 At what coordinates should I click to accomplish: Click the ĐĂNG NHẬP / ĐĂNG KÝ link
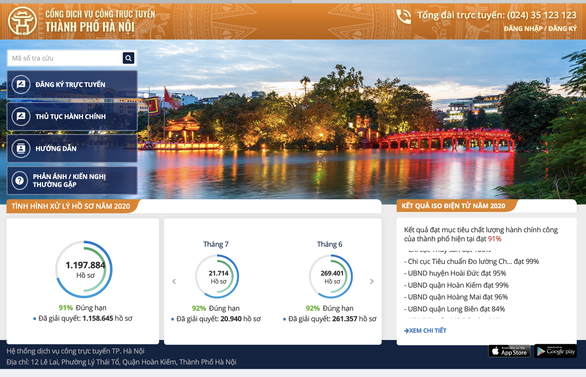point(540,28)
